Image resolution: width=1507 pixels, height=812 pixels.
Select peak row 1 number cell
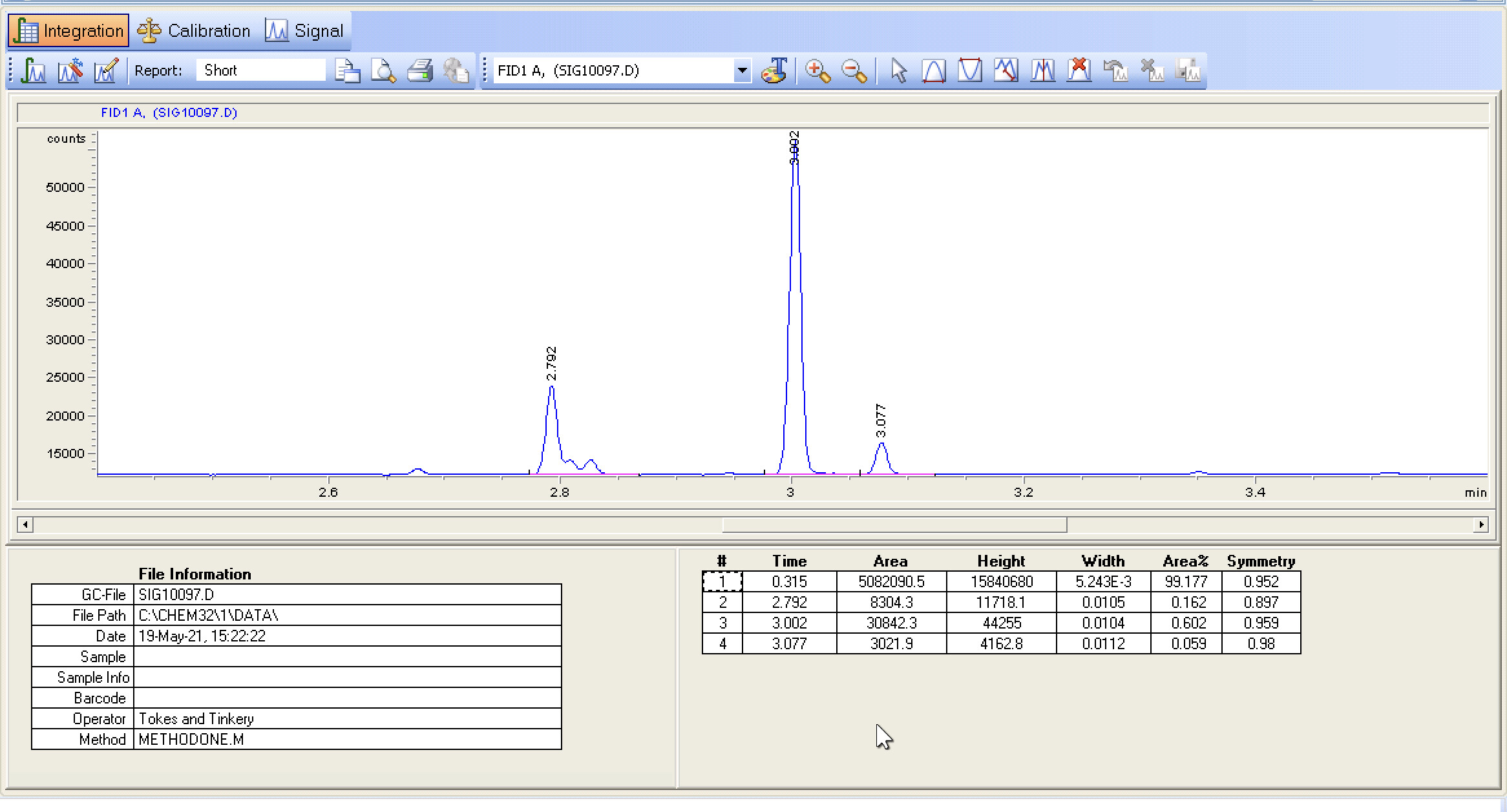tap(722, 581)
